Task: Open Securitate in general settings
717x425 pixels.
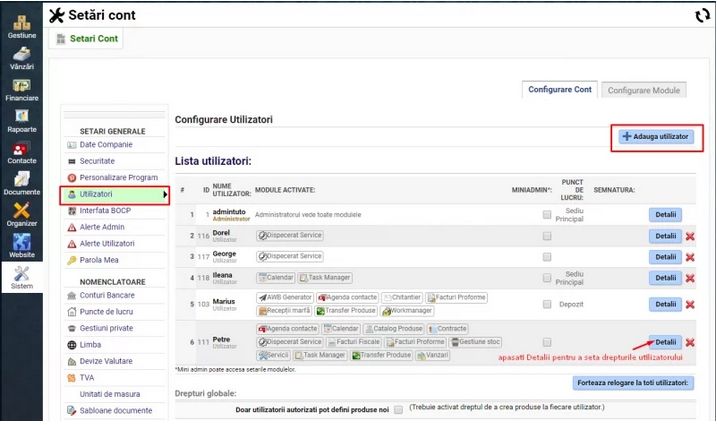Action: pyautogui.click(x=97, y=160)
